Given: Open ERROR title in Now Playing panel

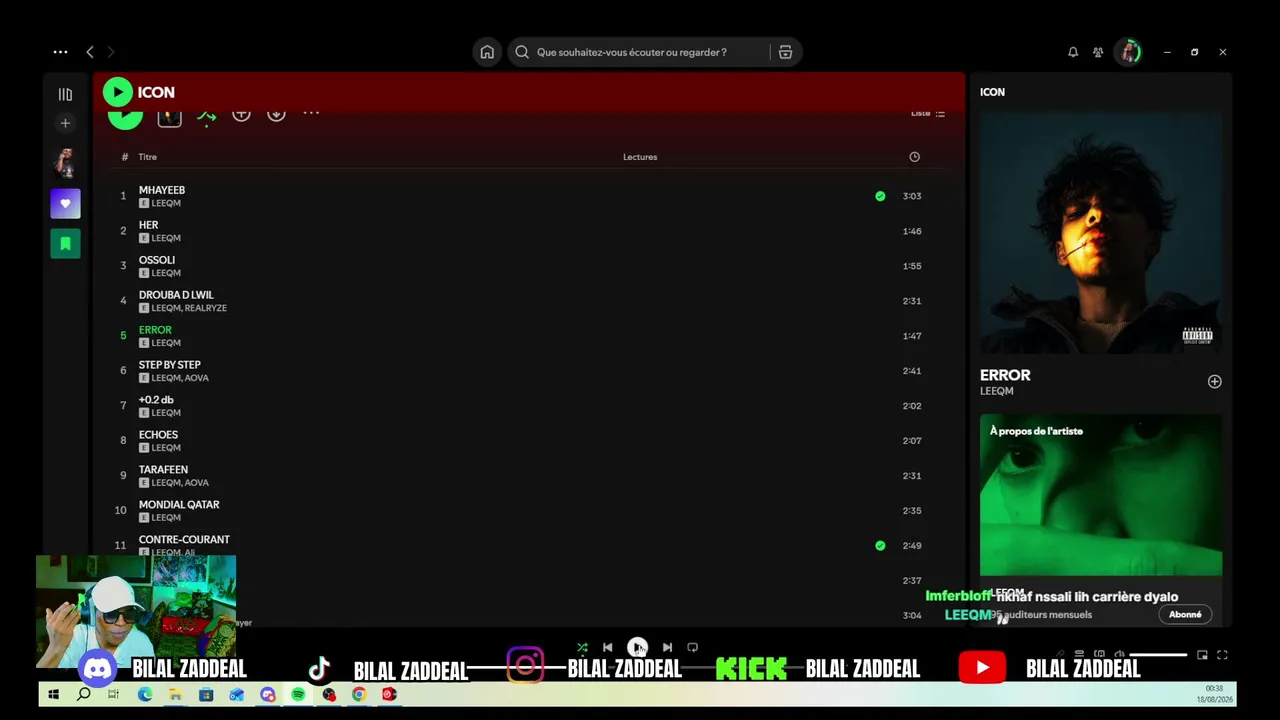Looking at the screenshot, I should coord(1005,375).
